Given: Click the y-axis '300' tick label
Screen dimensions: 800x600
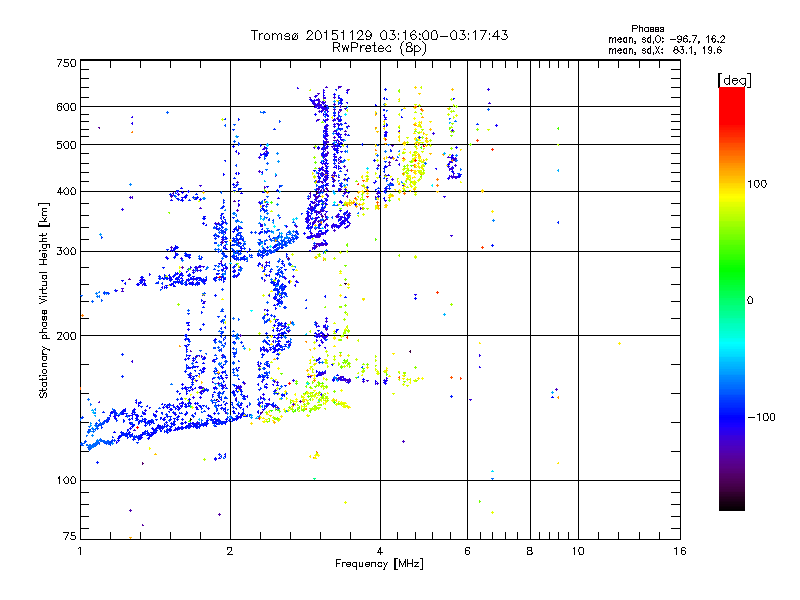Looking at the screenshot, I should tap(67, 251).
